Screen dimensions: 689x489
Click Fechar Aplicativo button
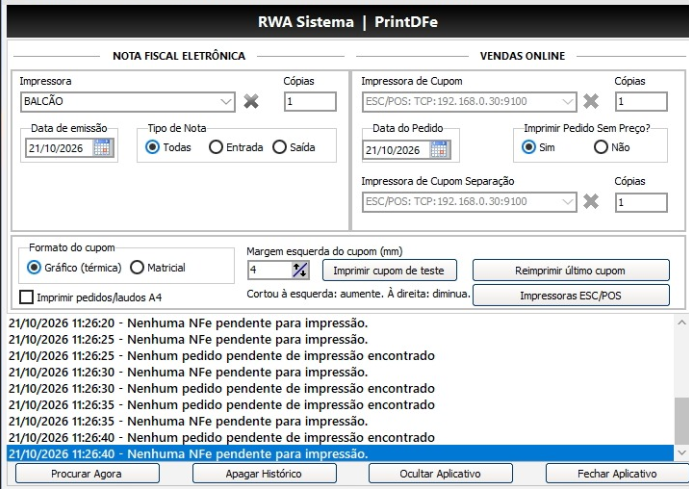point(617,474)
